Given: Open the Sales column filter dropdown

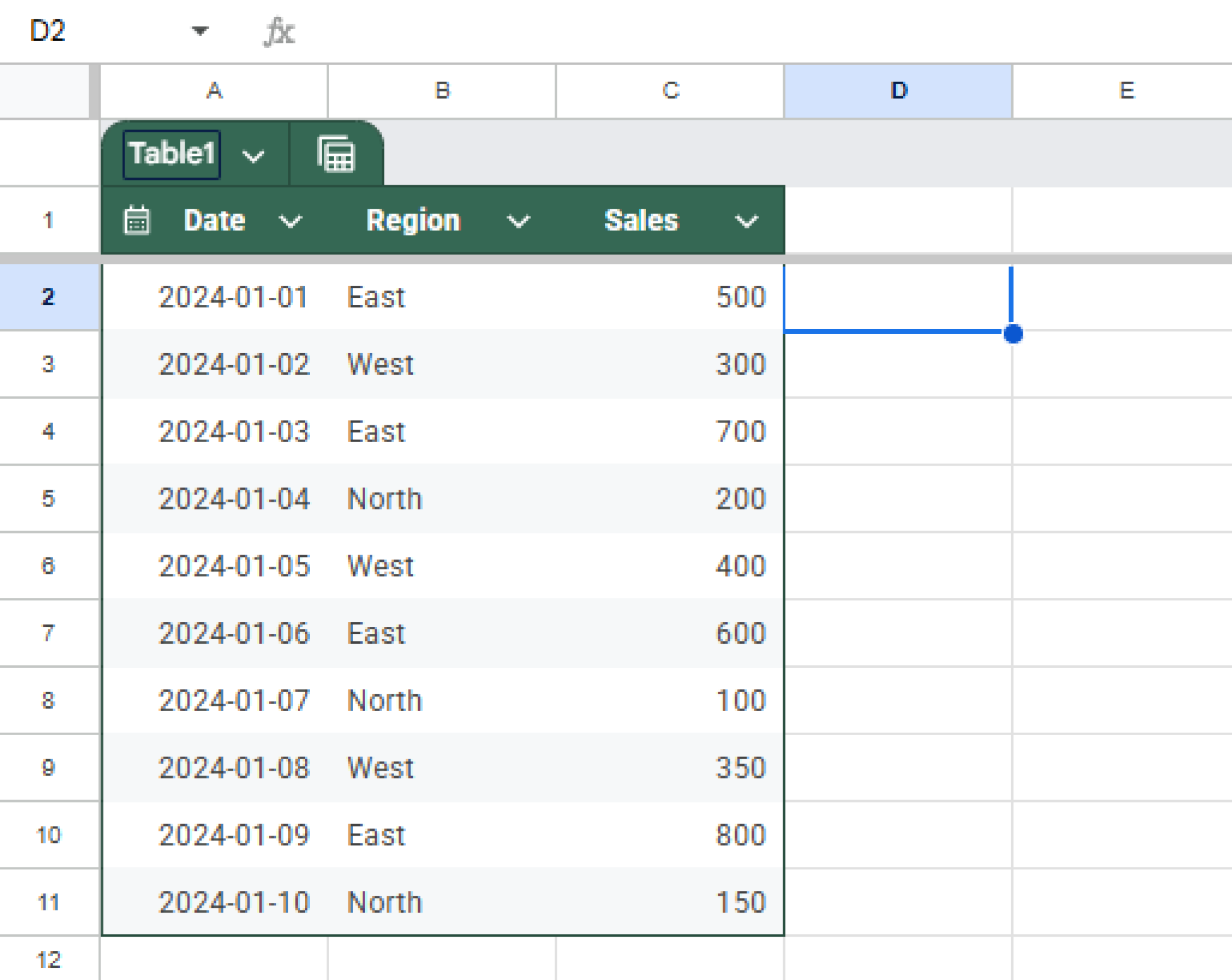Looking at the screenshot, I should (745, 222).
